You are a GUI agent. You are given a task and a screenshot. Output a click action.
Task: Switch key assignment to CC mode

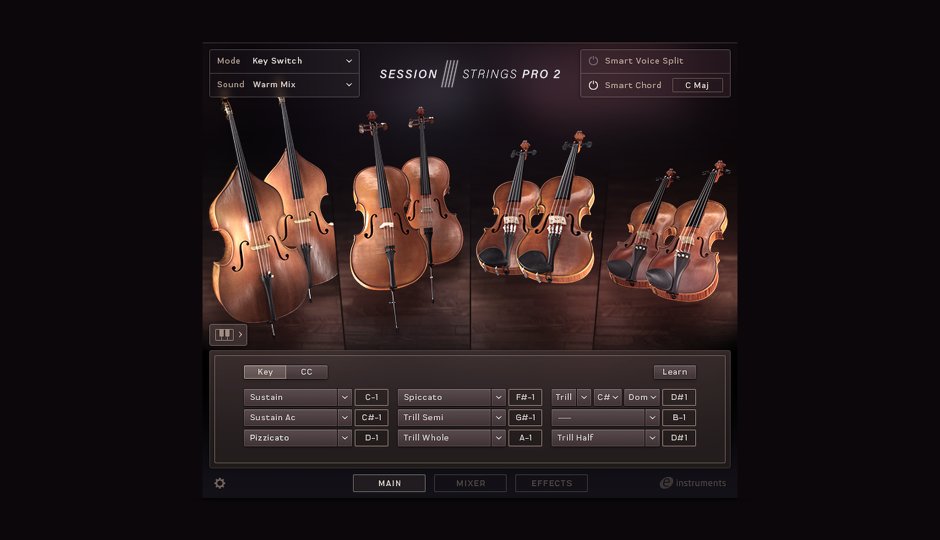307,372
